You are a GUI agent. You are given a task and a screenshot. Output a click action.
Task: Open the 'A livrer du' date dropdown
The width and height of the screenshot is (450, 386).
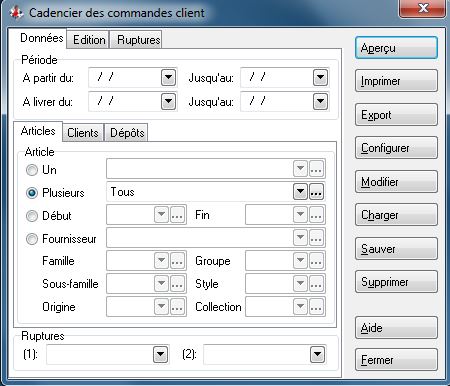pyautogui.click(x=168, y=102)
